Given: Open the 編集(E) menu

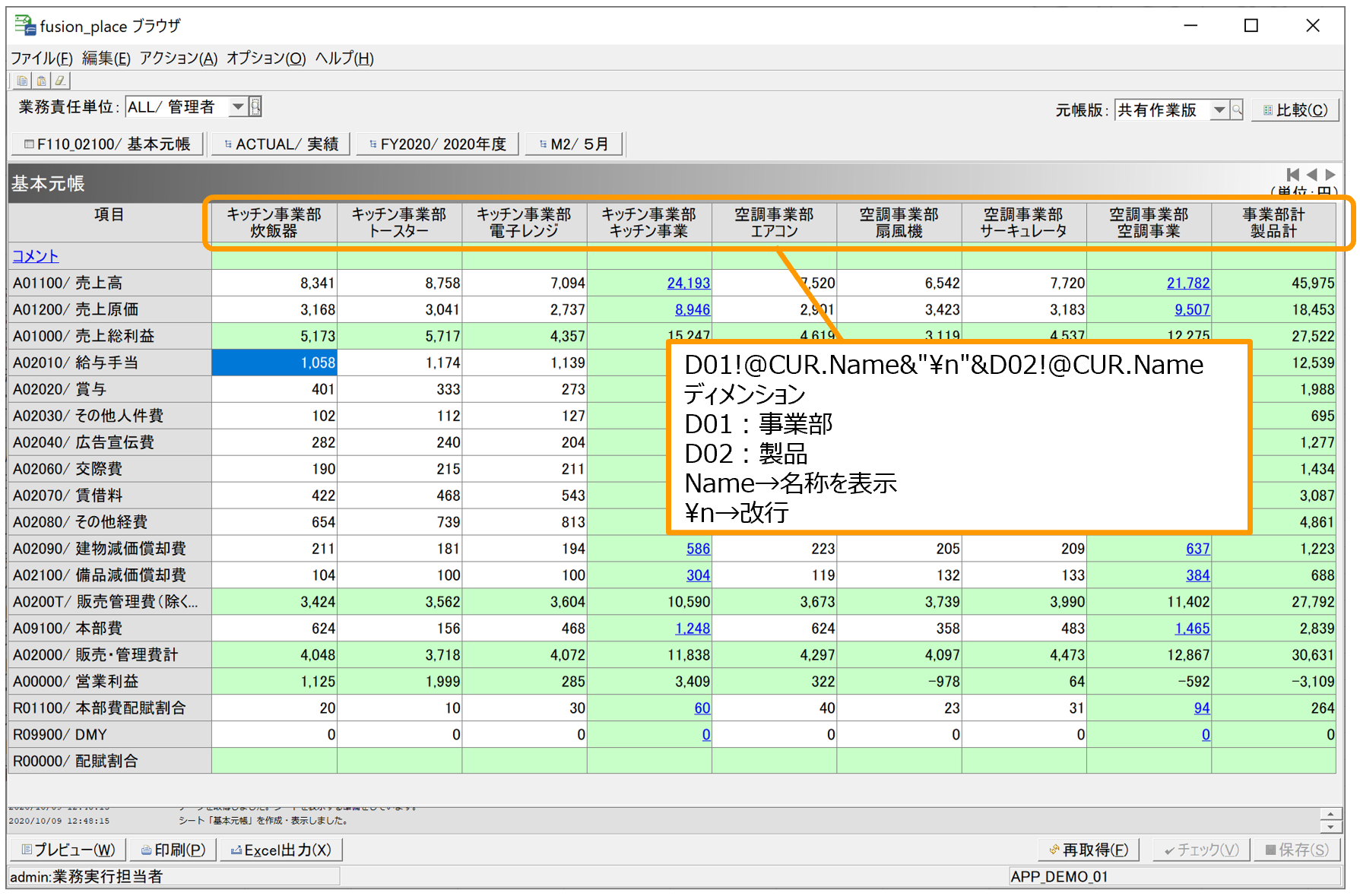Looking at the screenshot, I should 106,59.
